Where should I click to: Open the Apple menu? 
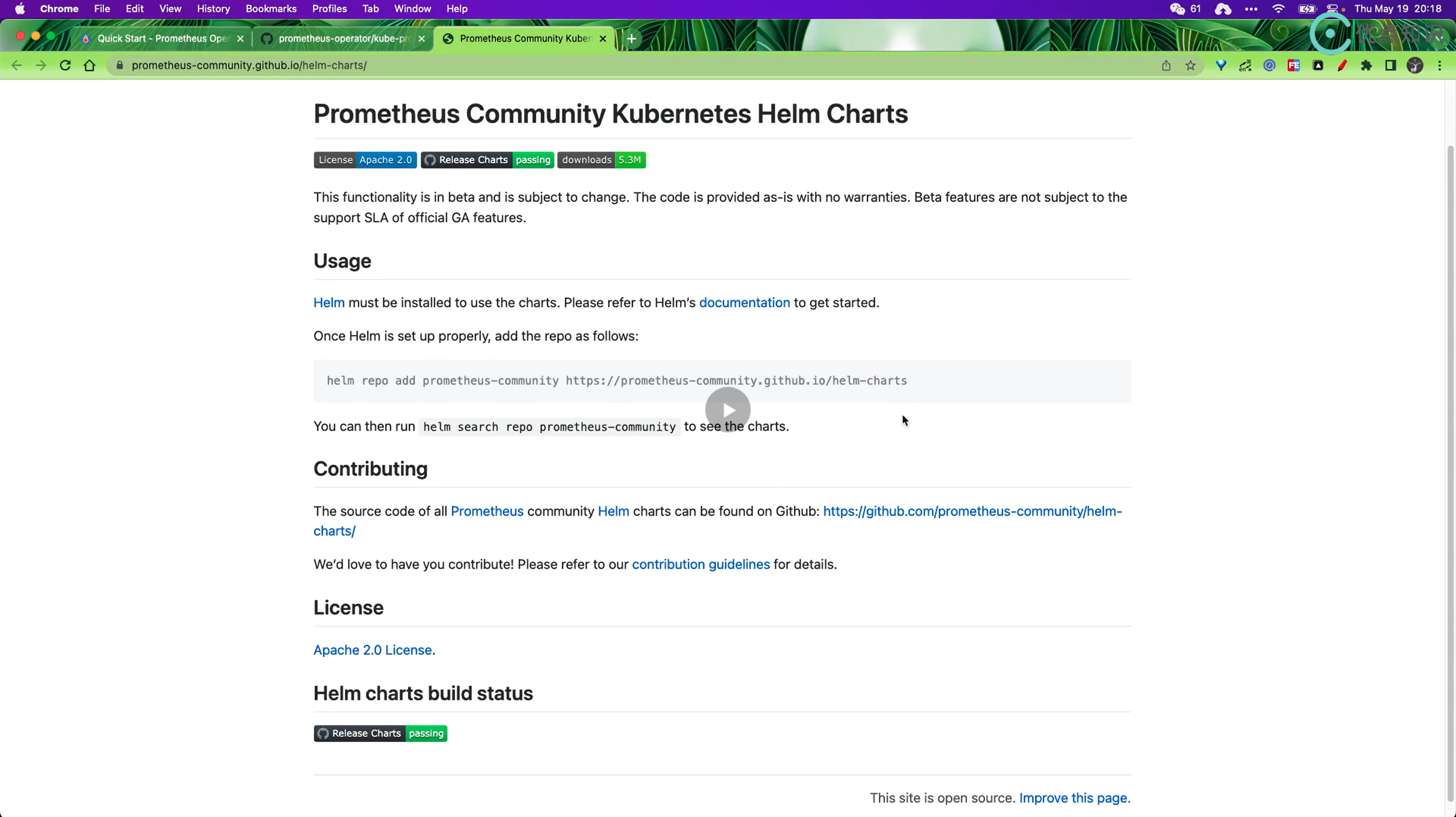point(20,9)
